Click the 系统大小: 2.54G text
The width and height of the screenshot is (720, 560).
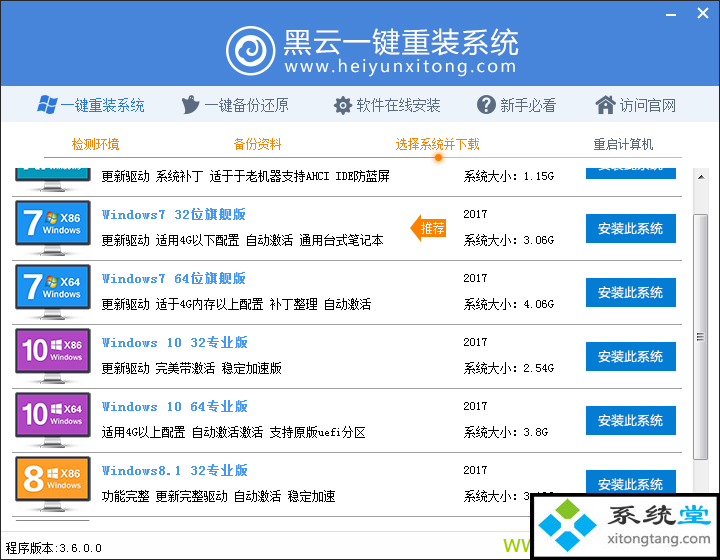point(509,368)
